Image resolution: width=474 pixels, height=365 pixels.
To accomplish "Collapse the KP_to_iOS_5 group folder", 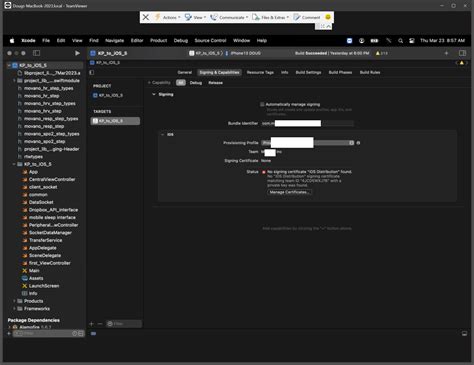I will [x=14, y=164].
